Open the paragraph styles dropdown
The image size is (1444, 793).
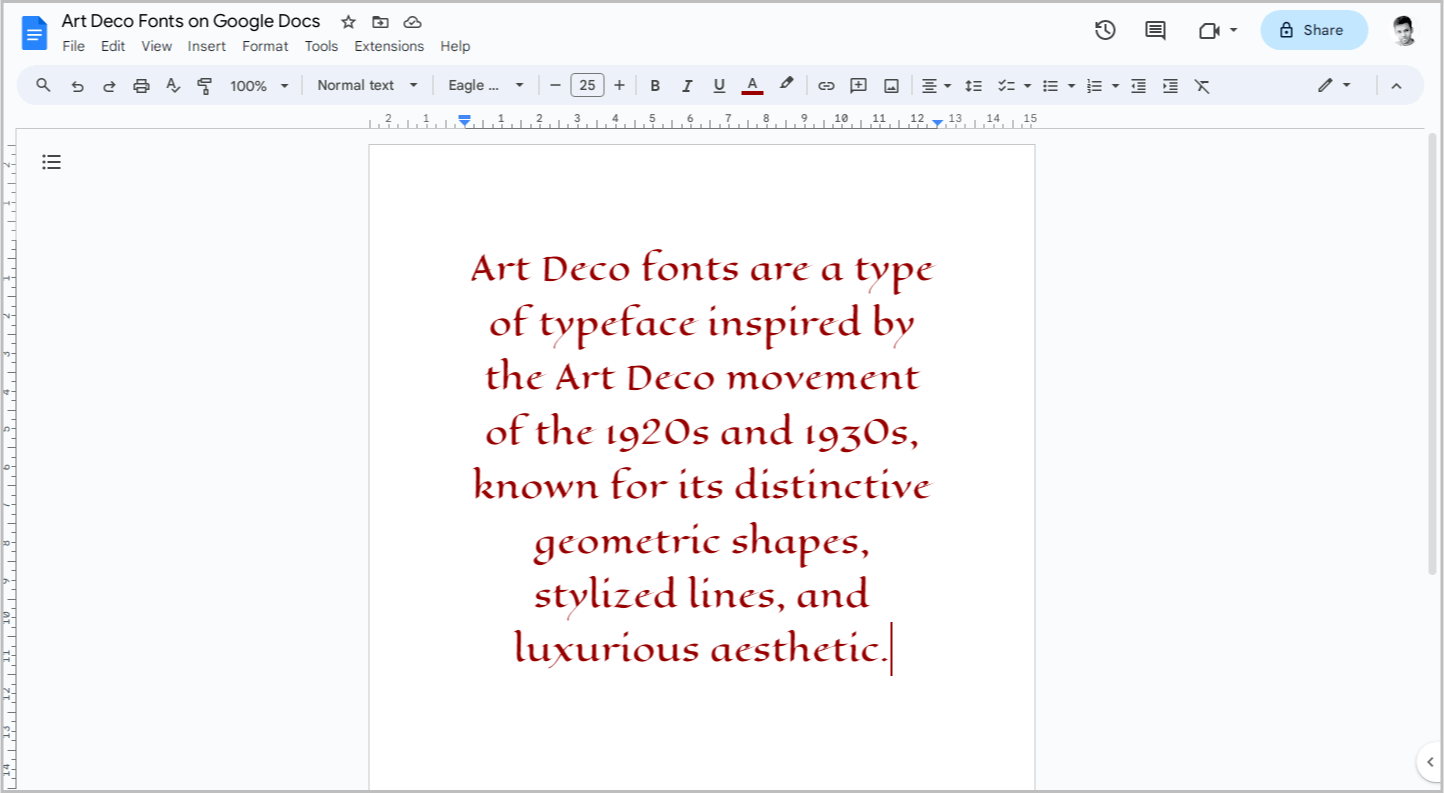(366, 85)
